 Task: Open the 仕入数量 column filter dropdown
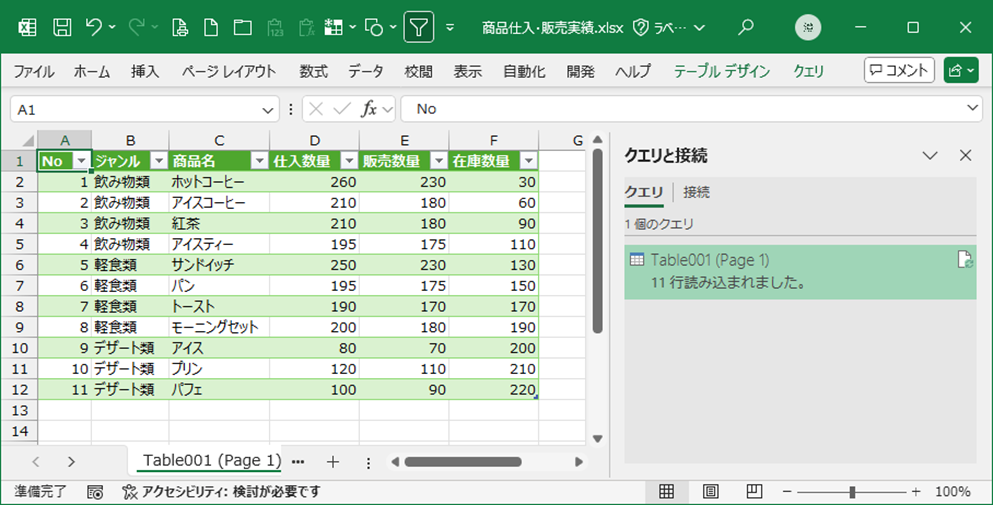coord(348,161)
